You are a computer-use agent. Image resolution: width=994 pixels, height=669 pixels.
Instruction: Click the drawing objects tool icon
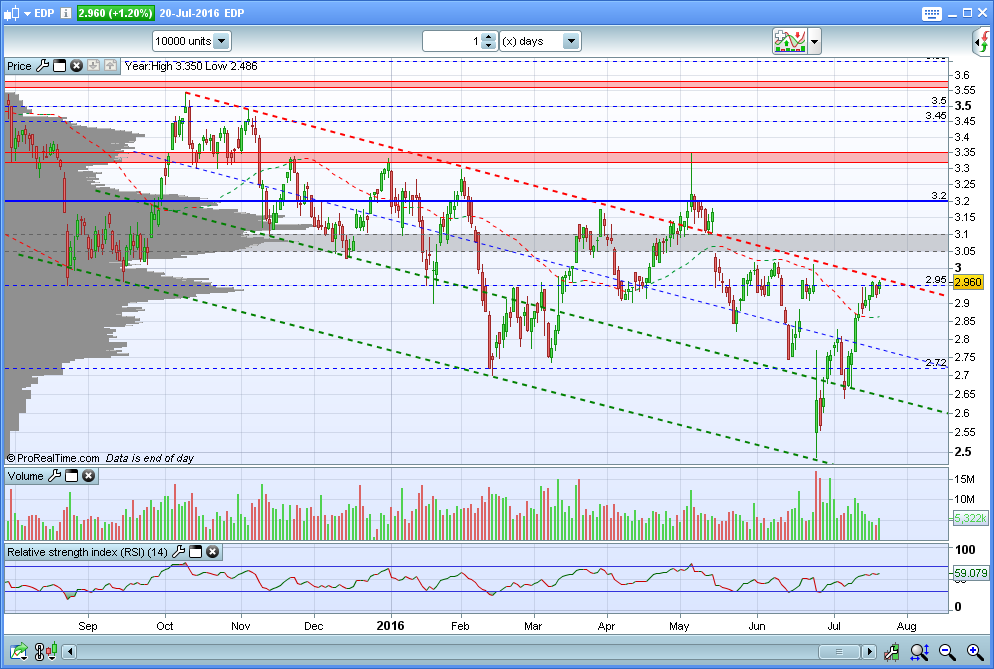891,651
